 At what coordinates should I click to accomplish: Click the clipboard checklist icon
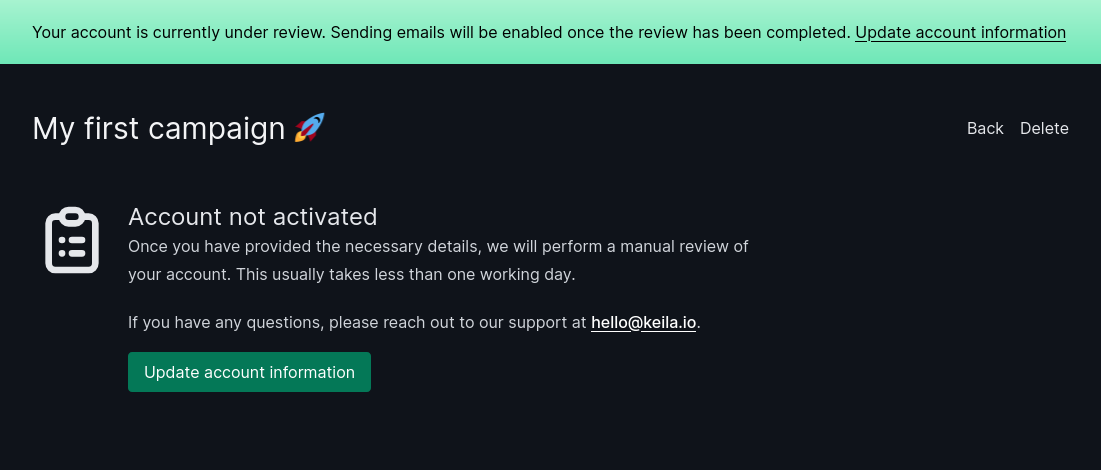point(72,240)
